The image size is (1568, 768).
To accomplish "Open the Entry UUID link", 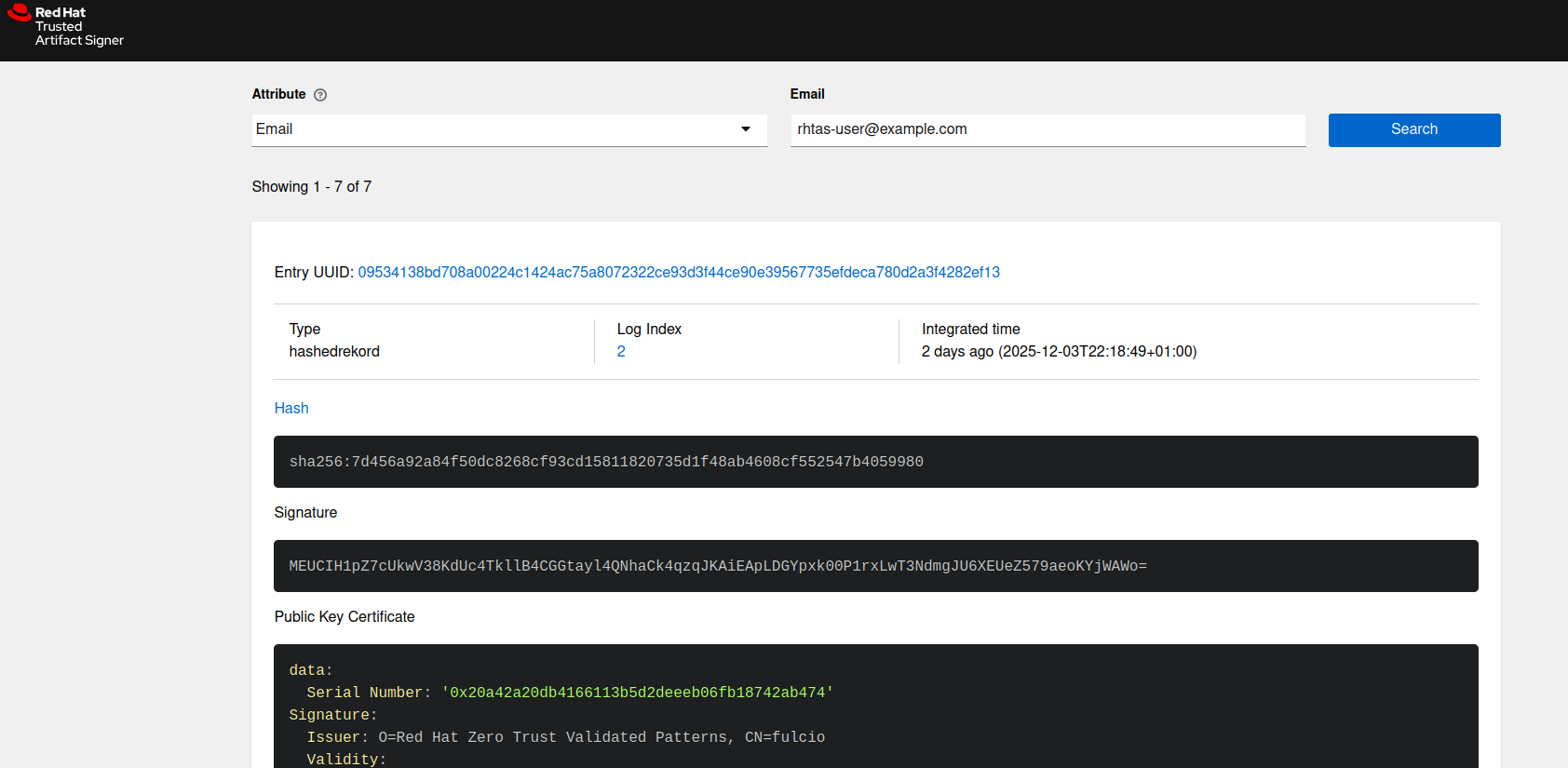I will (679, 273).
